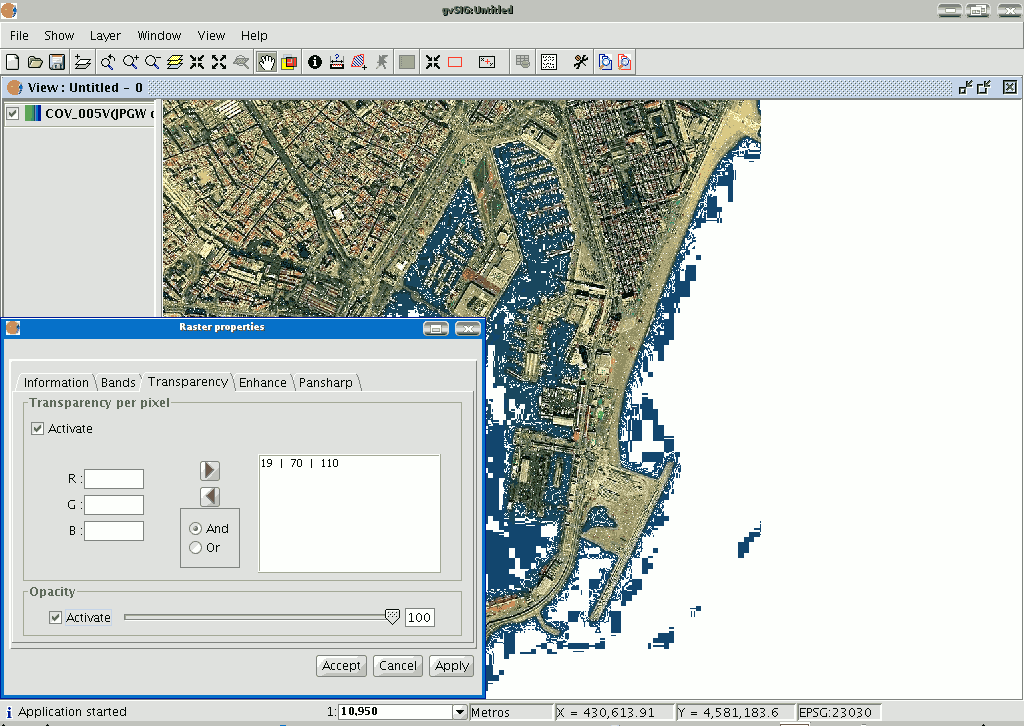Open a project with the folder icon
The image size is (1024, 726).
[x=35, y=62]
